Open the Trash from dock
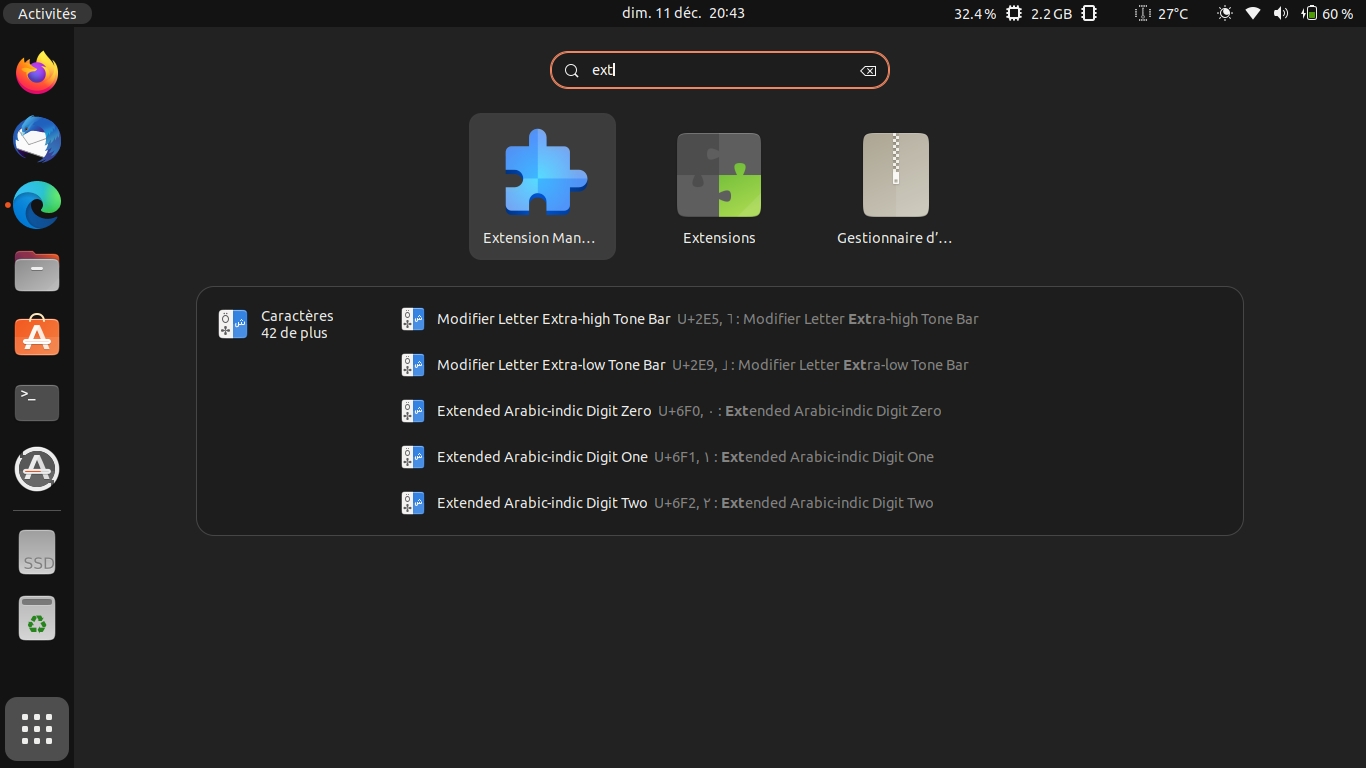Screen dimensions: 1366x768 coord(37,619)
